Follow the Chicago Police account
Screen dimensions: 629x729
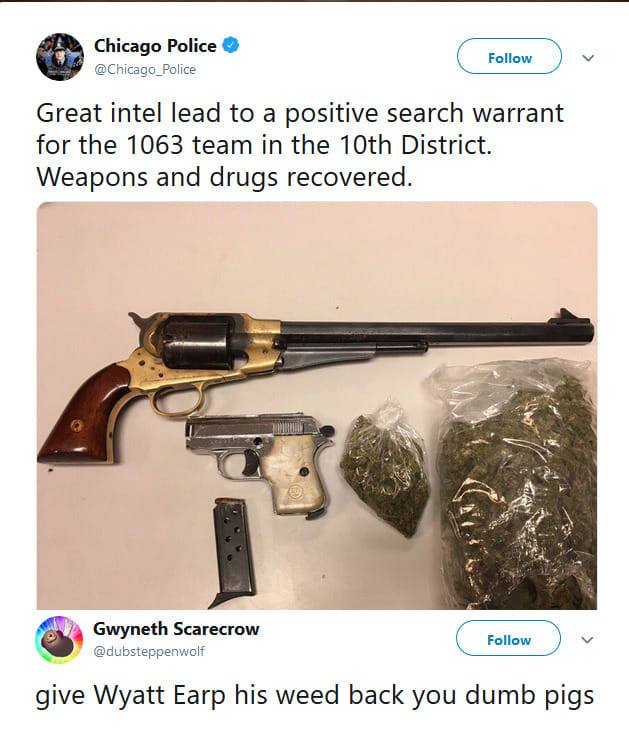pyautogui.click(x=510, y=56)
